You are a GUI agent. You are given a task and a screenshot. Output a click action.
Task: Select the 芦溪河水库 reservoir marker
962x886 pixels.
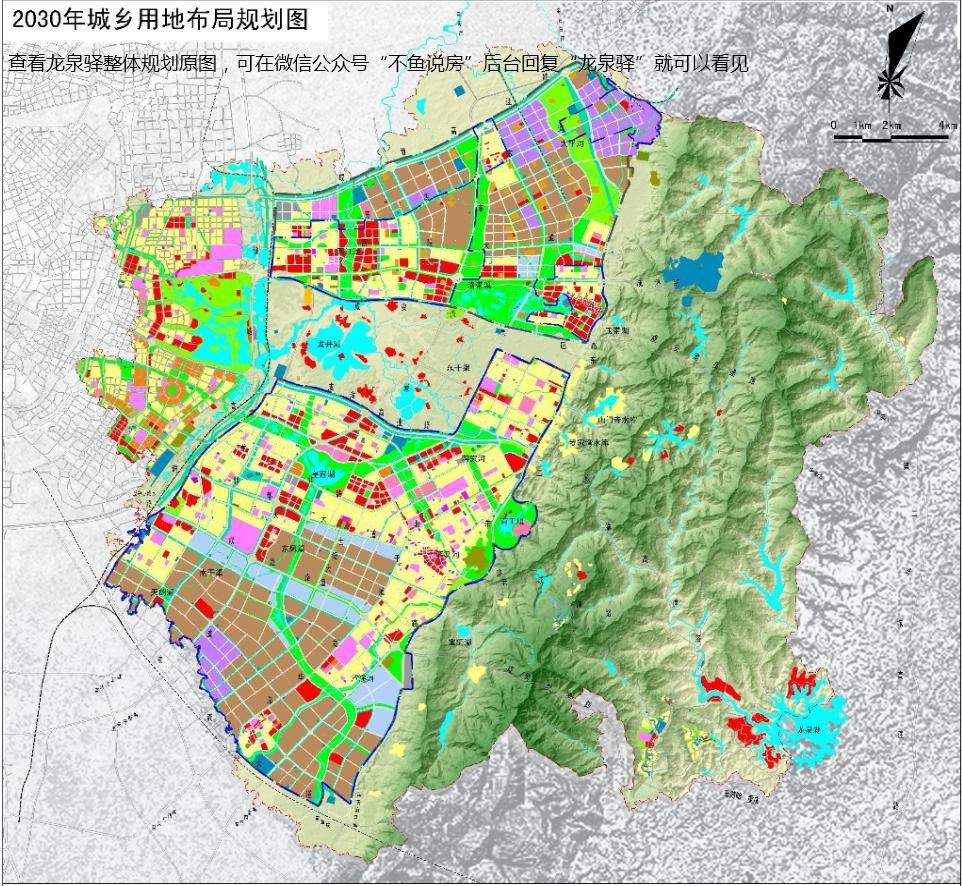coord(590,443)
